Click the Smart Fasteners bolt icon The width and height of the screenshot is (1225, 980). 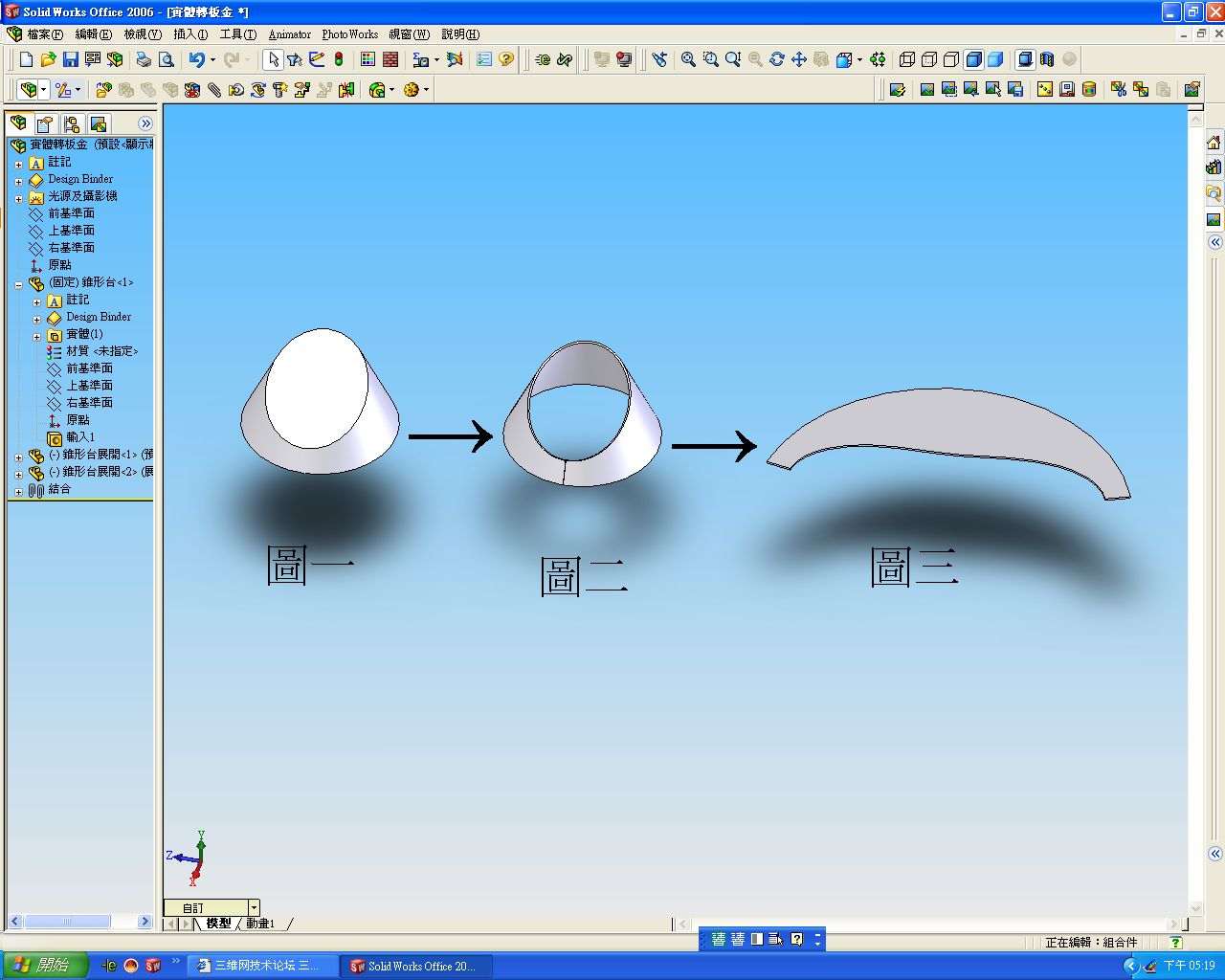280,90
